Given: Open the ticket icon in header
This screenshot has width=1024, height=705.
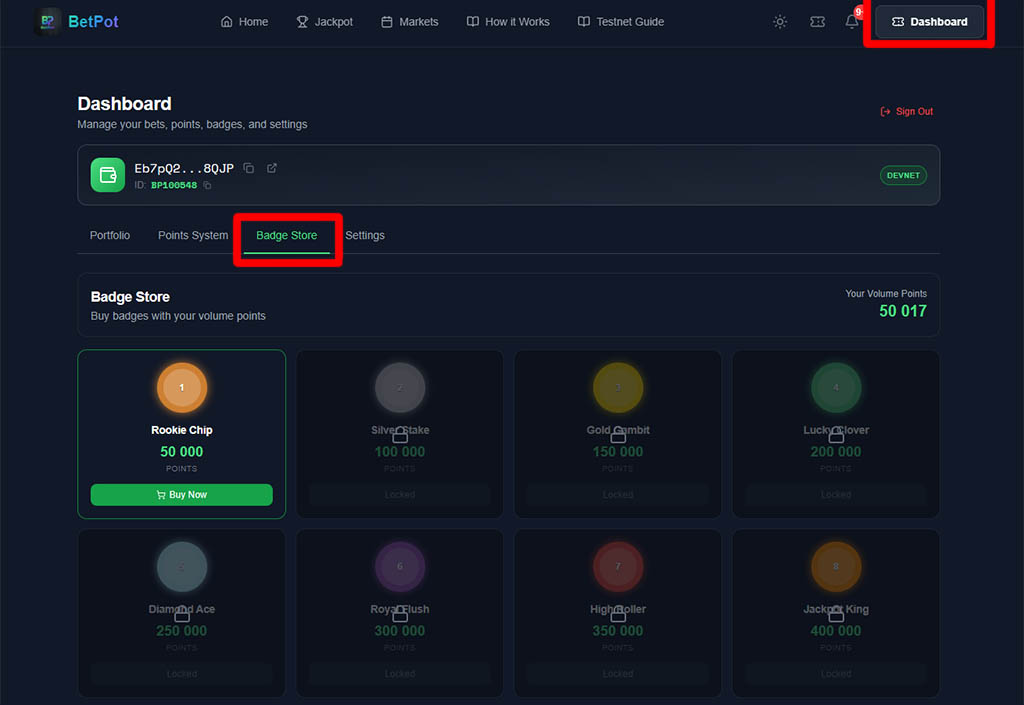Looking at the screenshot, I should 817,22.
